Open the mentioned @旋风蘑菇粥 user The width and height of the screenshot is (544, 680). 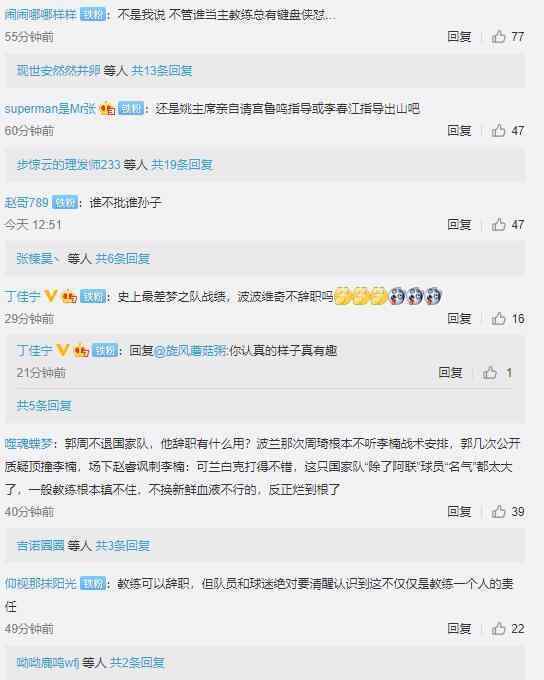pos(190,350)
